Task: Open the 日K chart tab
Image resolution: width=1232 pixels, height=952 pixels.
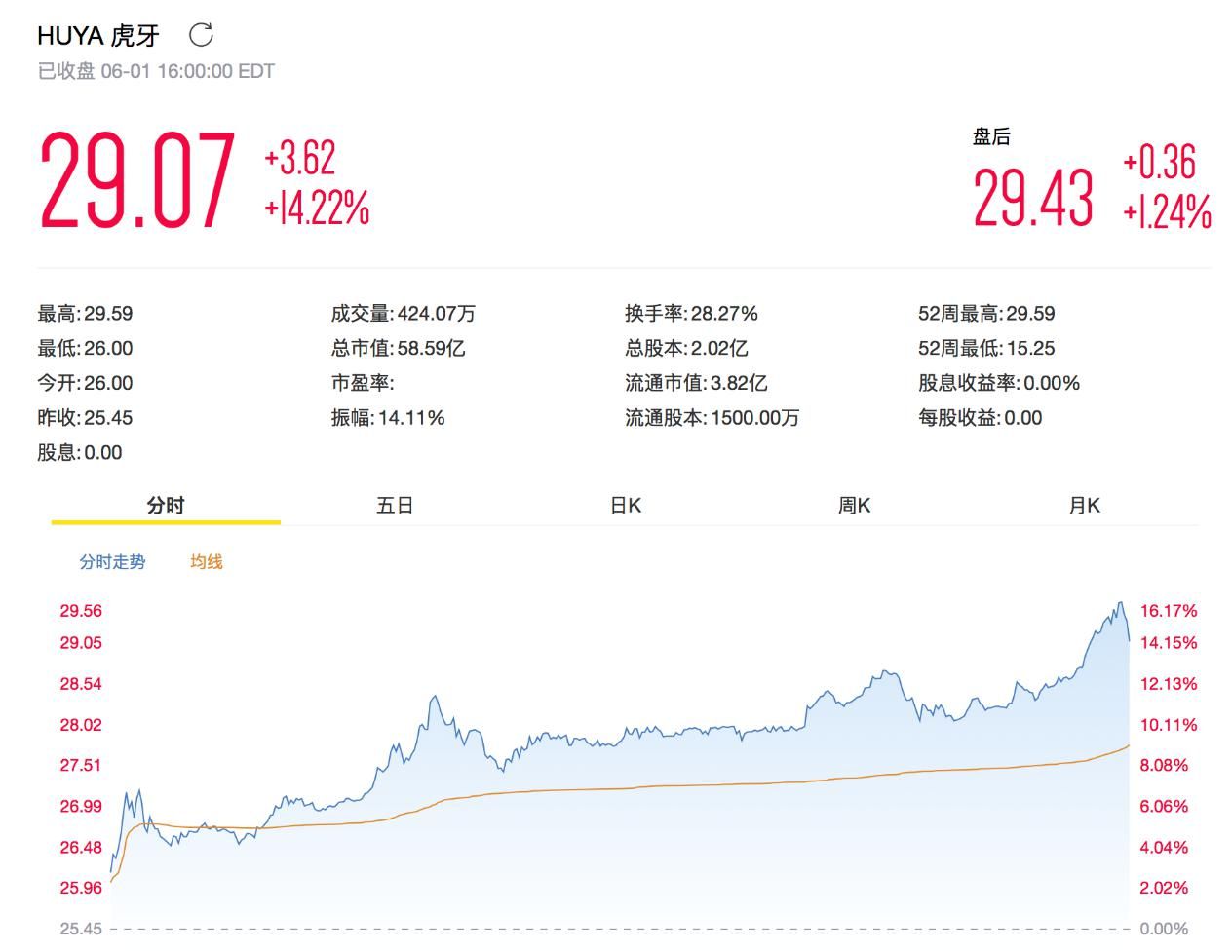Action: pos(625,505)
